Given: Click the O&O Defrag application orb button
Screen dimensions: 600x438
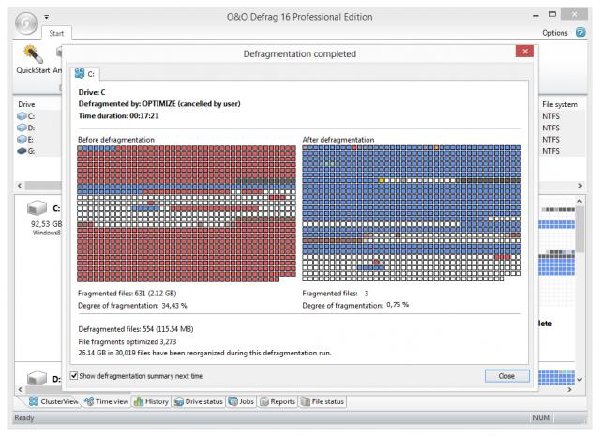Looking at the screenshot, I should [x=26, y=23].
